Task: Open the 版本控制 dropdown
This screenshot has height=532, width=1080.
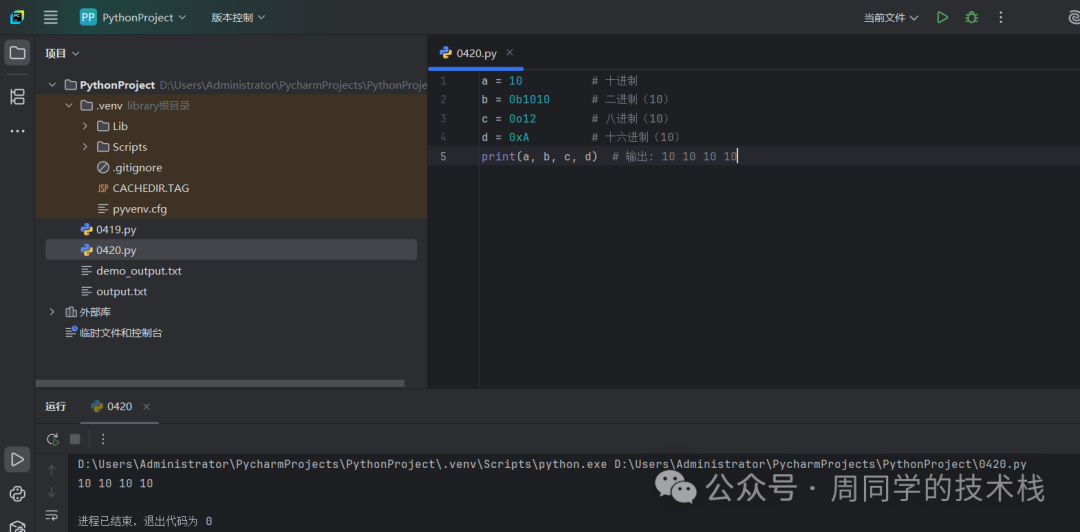Action: (238, 17)
